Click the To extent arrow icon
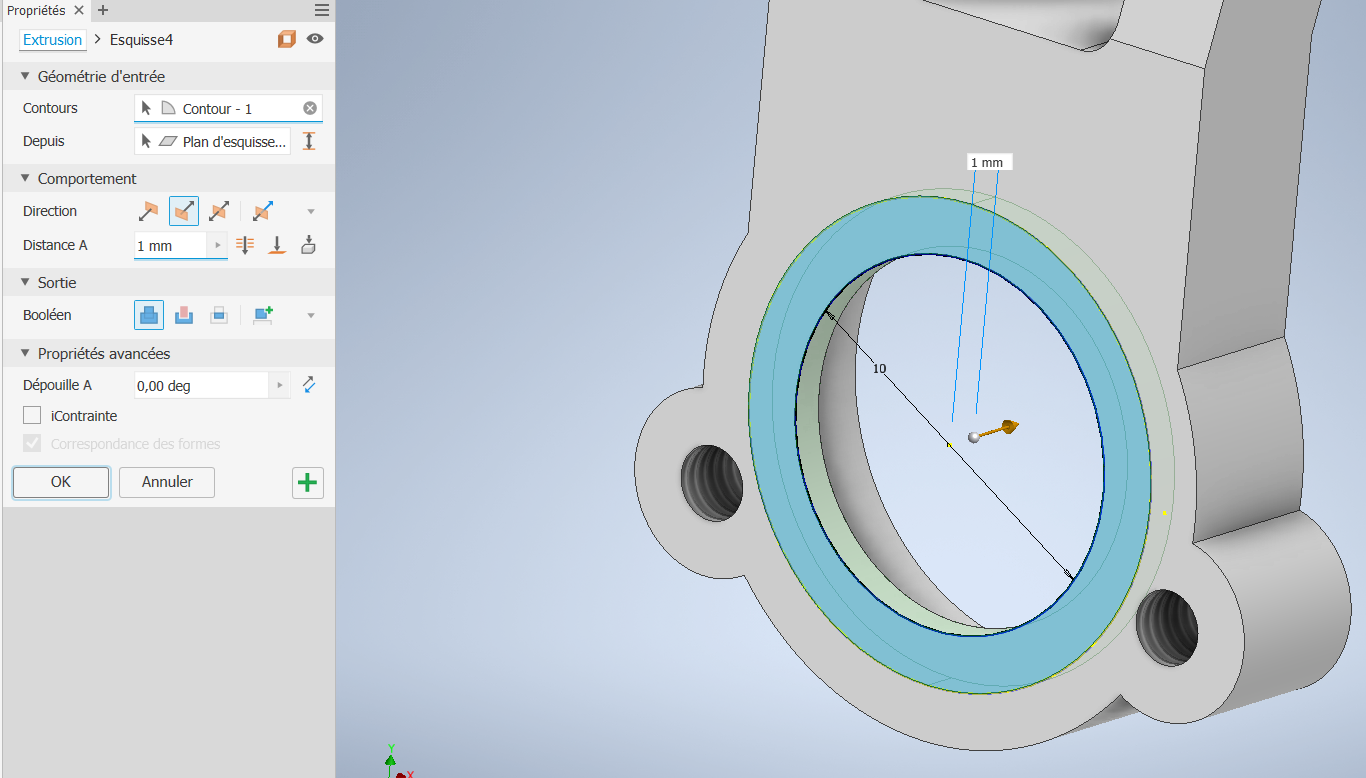The image size is (1366, 778). click(278, 245)
